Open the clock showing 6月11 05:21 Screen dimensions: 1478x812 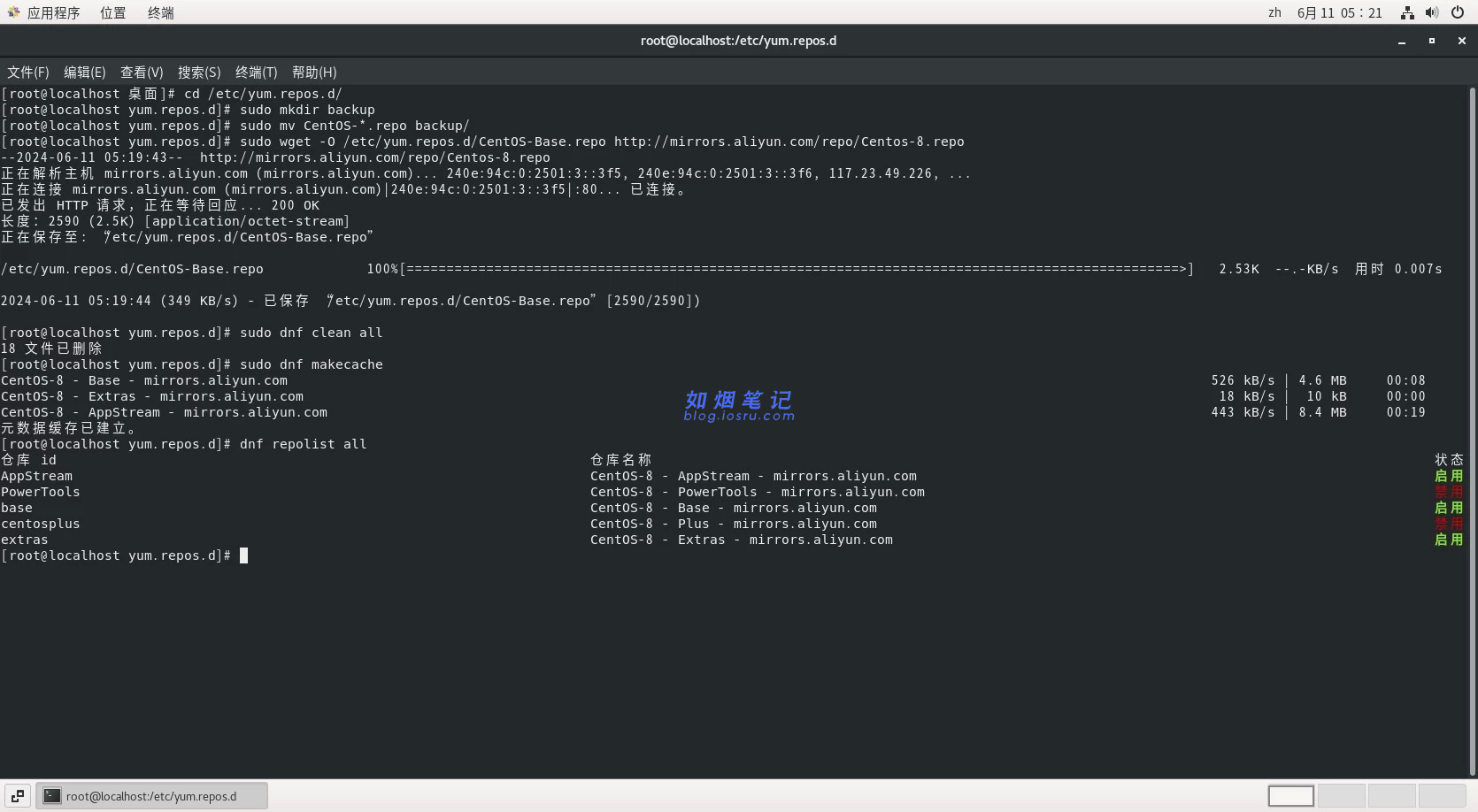(x=1339, y=12)
